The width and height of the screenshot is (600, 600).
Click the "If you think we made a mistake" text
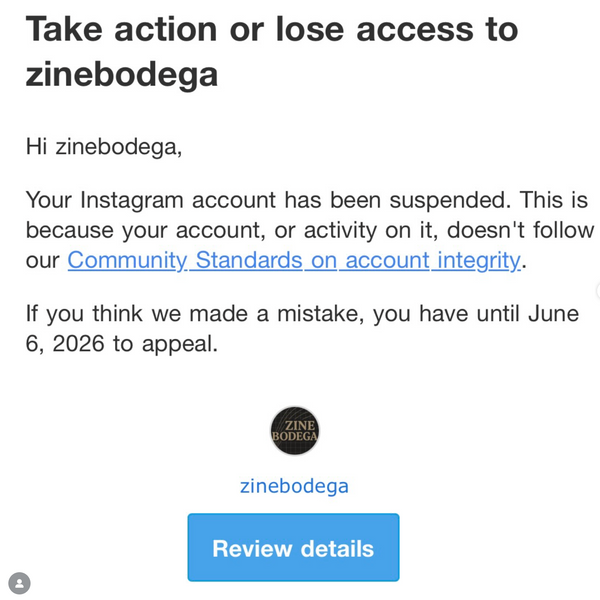click(200, 313)
